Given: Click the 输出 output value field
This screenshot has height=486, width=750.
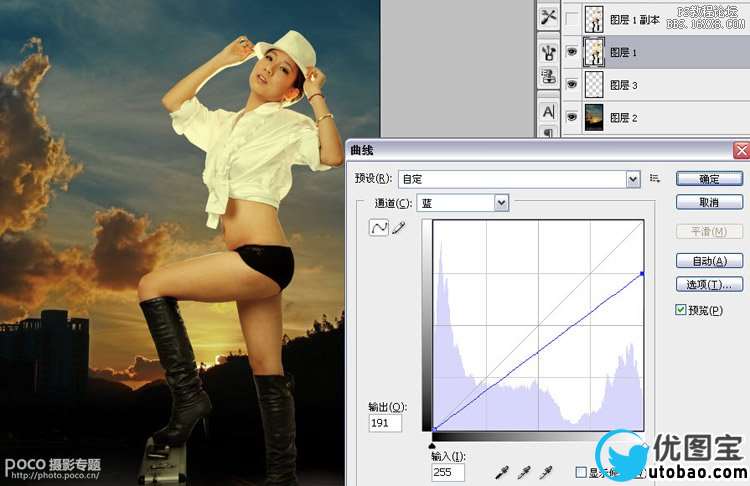Looking at the screenshot, I should (x=385, y=423).
